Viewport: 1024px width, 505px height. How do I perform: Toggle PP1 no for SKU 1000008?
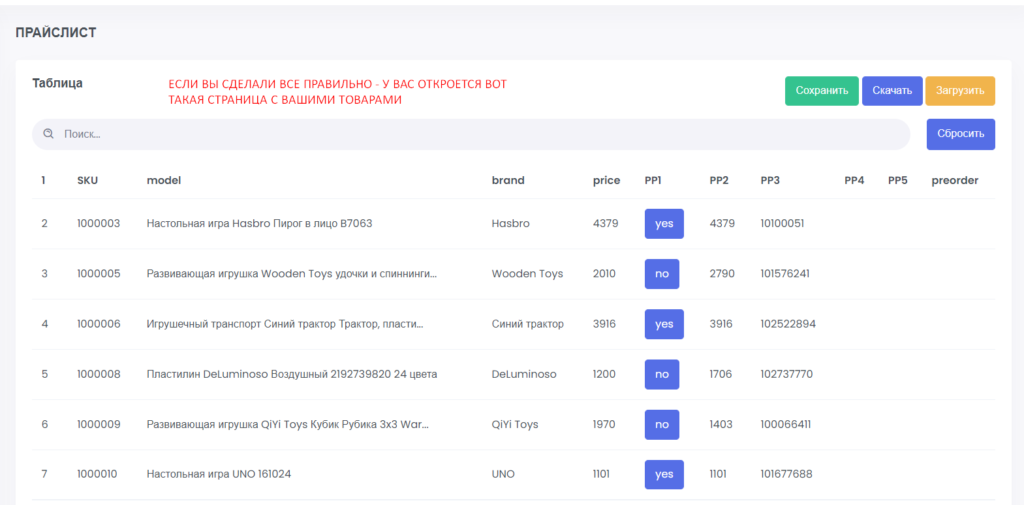pyautogui.click(x=662, y=374)
